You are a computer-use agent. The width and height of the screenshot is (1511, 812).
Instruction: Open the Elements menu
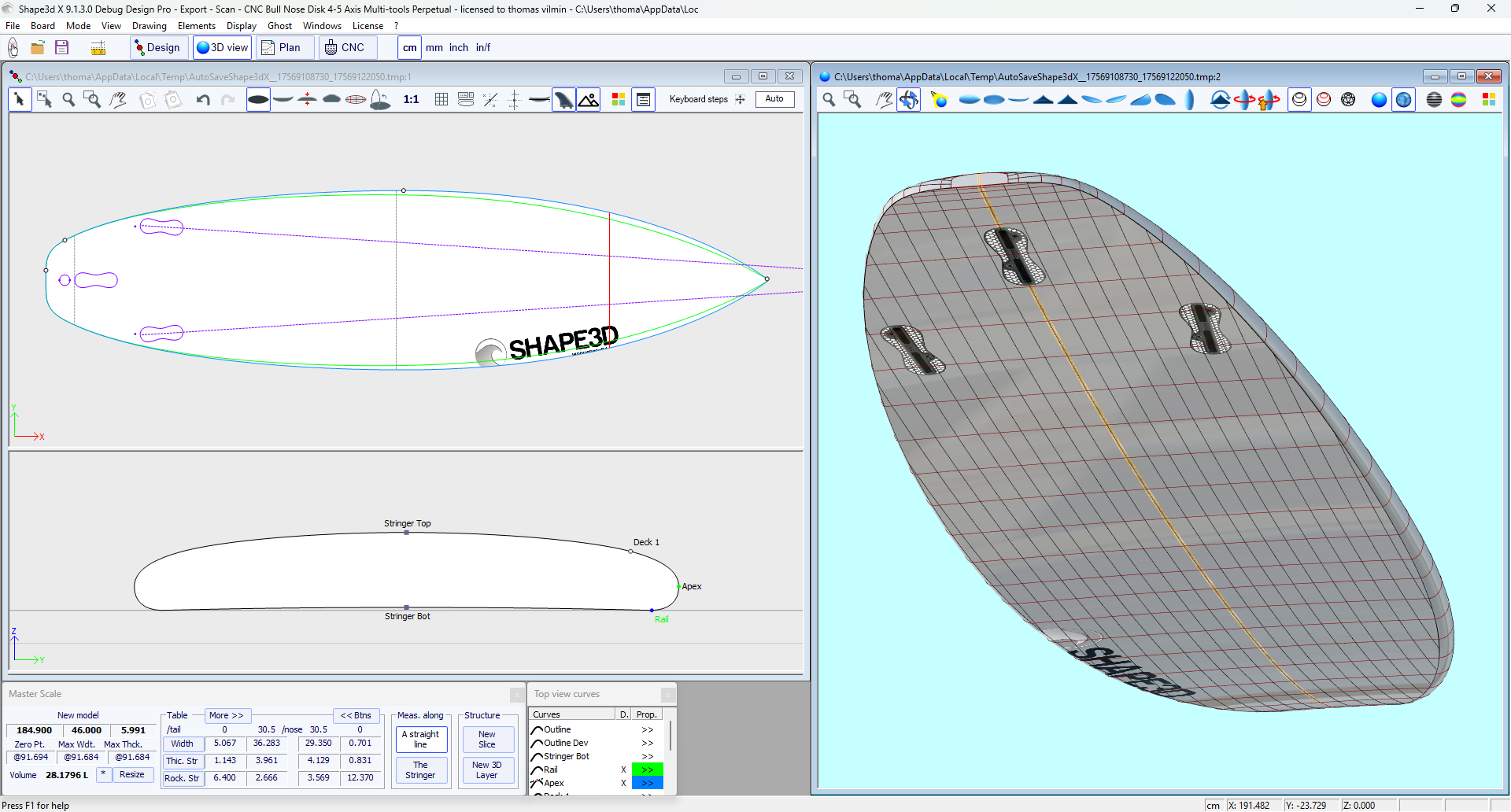pos(196,26)
